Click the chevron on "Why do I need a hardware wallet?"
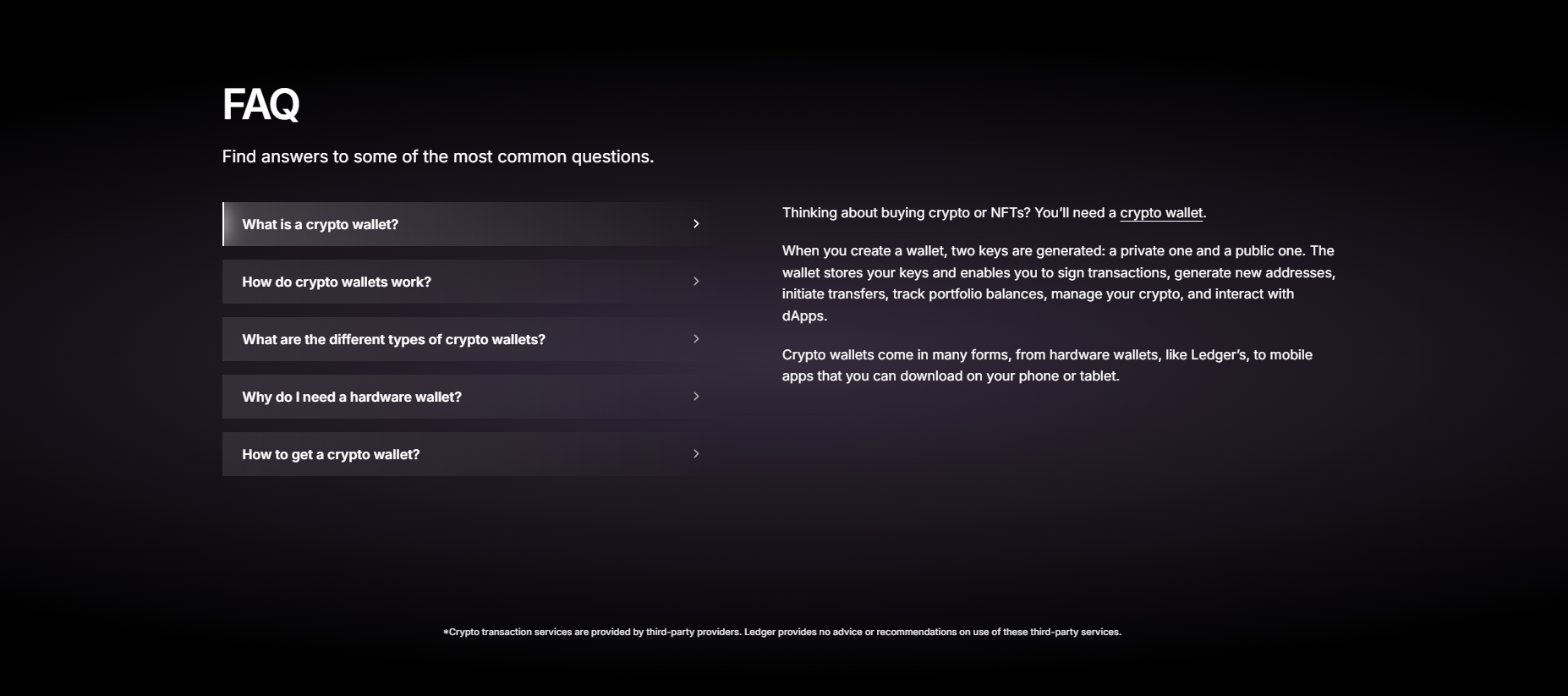This screenshot has width=1568, height=696. pyautogui.click(x=696, y=397)
